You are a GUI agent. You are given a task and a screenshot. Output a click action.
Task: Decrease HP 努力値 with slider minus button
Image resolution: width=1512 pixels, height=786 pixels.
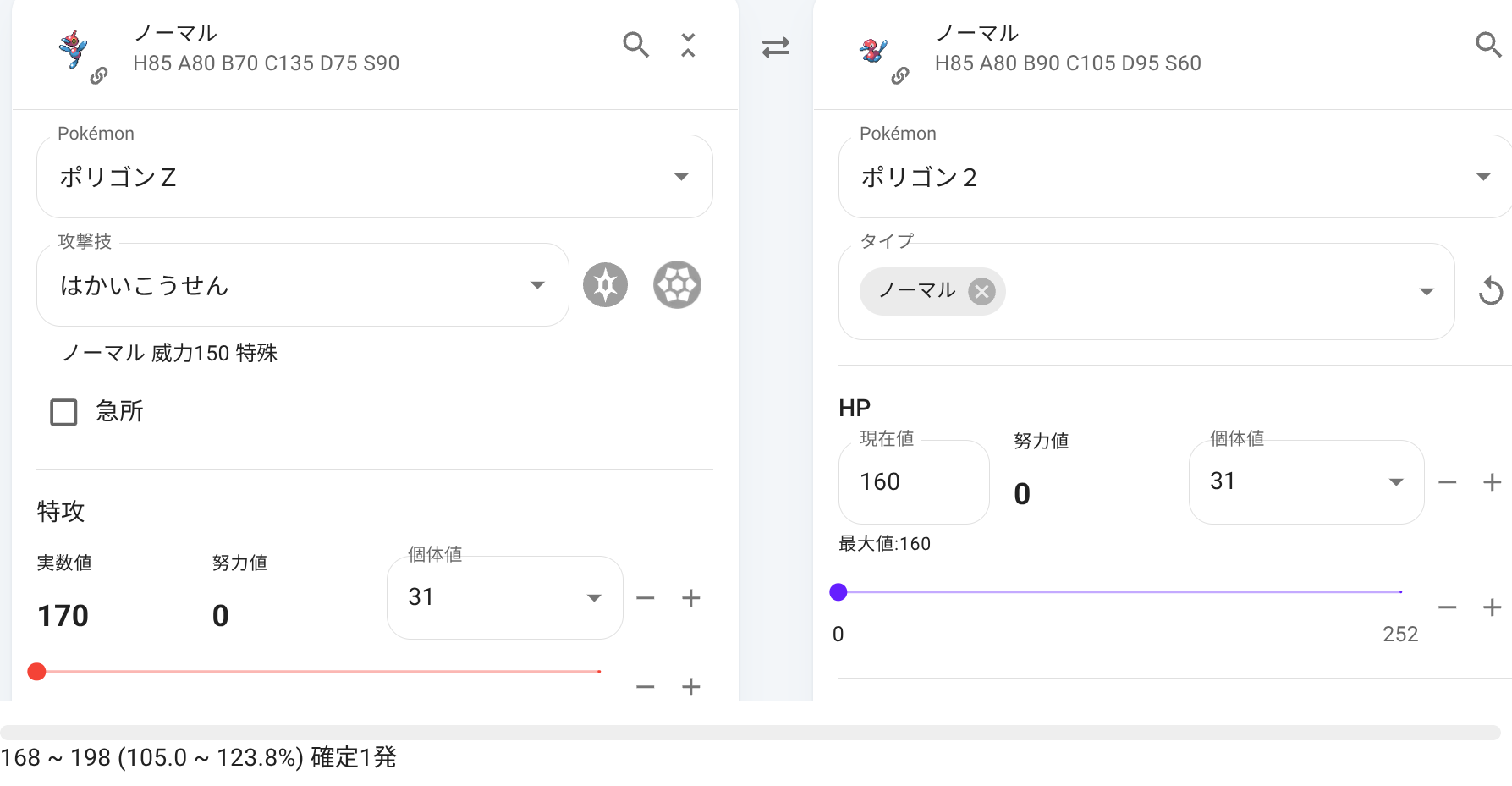tap(1448, 607)
